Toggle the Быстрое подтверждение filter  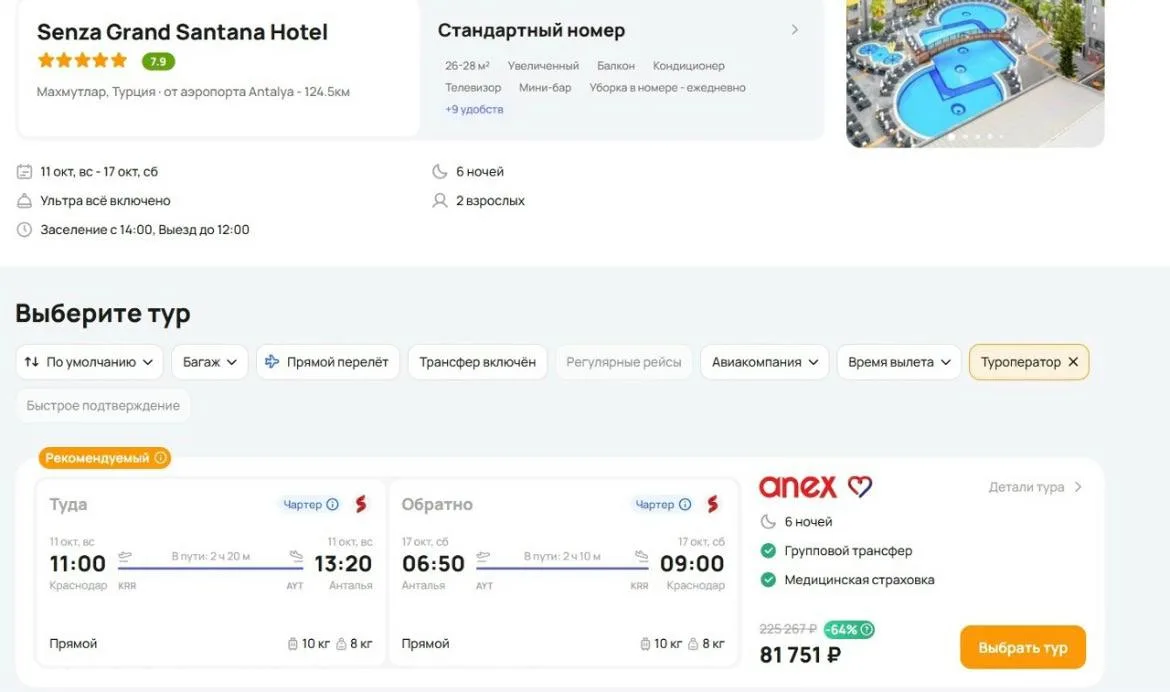[x=103, y=405]
